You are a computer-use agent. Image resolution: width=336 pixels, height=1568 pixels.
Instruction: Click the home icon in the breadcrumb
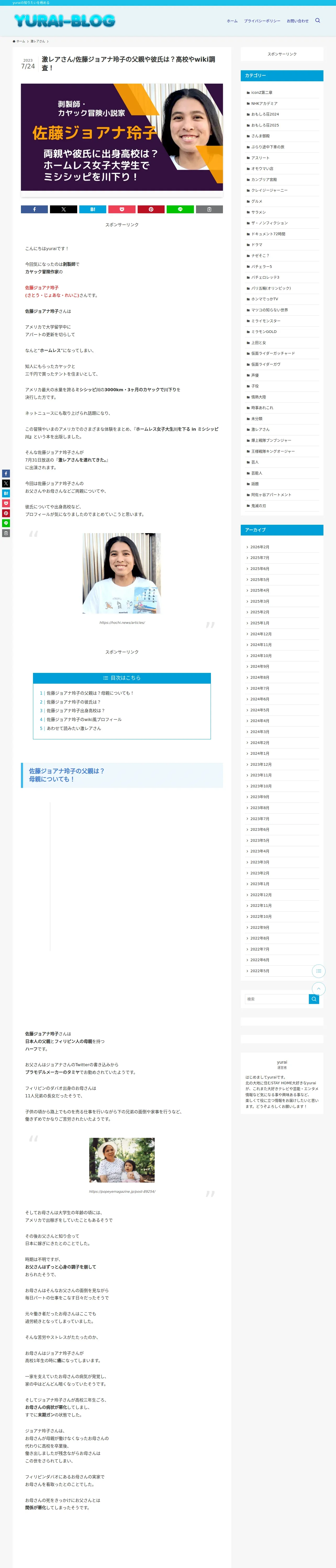click(14, 41)
